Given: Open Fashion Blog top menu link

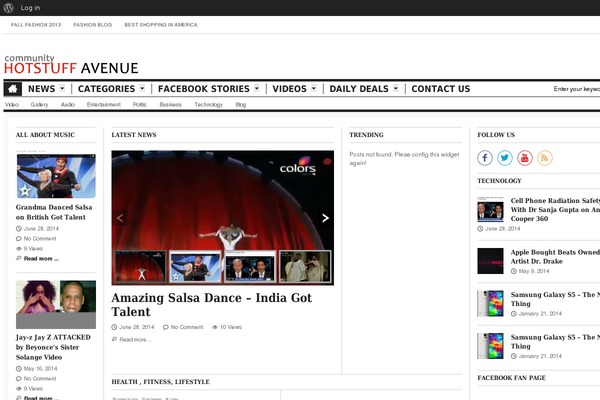Looking at the screenshot, I should coord(93,25).
